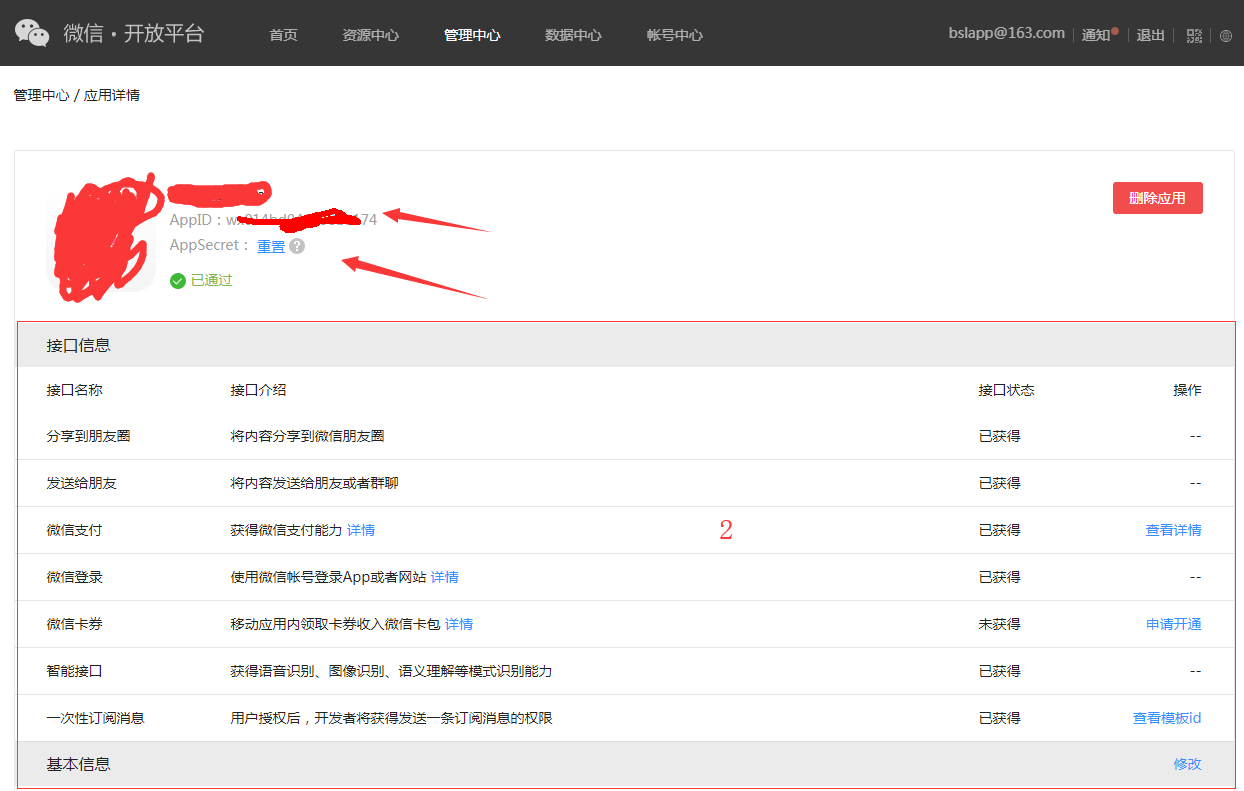
Task: Click 应用详情 in the breadcrumb
Action: pos(112,95)
